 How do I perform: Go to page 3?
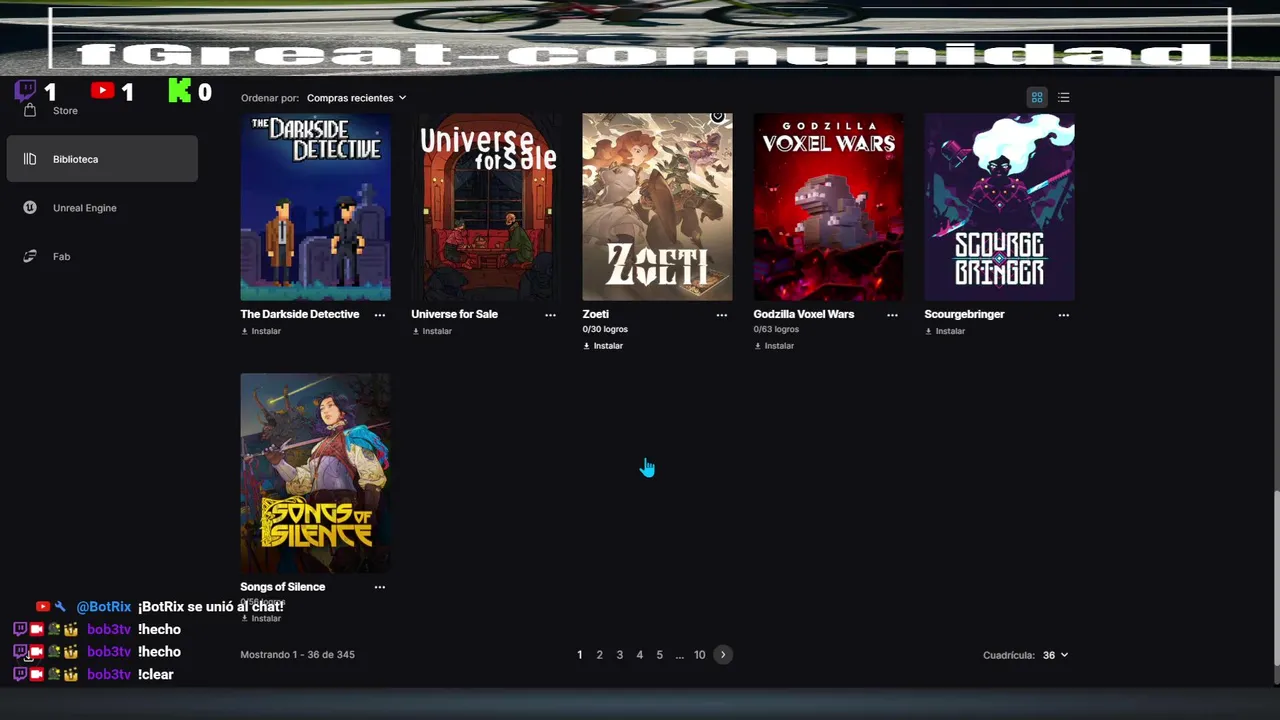tap(620, 655)
